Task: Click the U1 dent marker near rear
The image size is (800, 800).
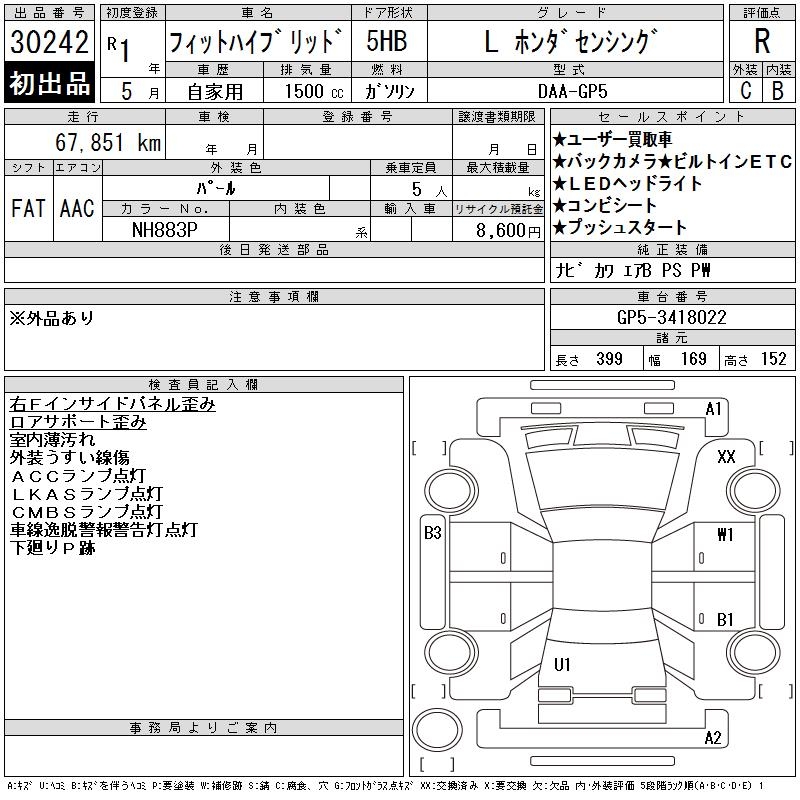Action: click(562, 664)
